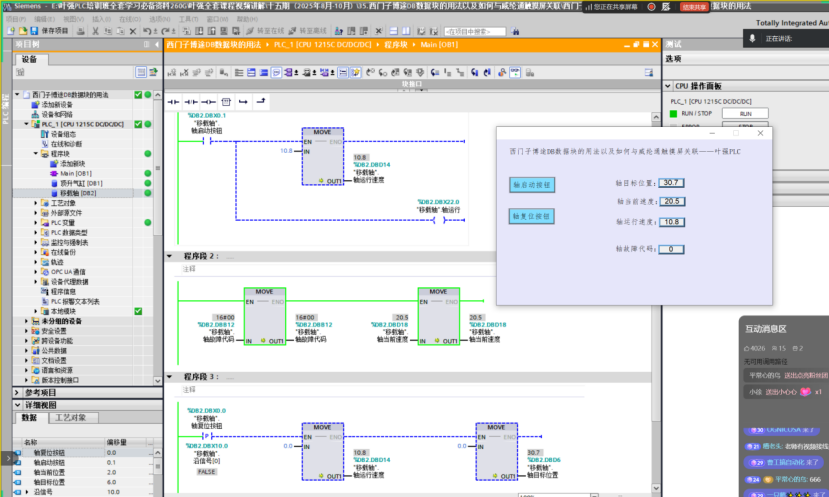Viewport: 829px width, 497px height.
Task: Undo the last action via toolbar arrow
Action: (x=147, y=31)
